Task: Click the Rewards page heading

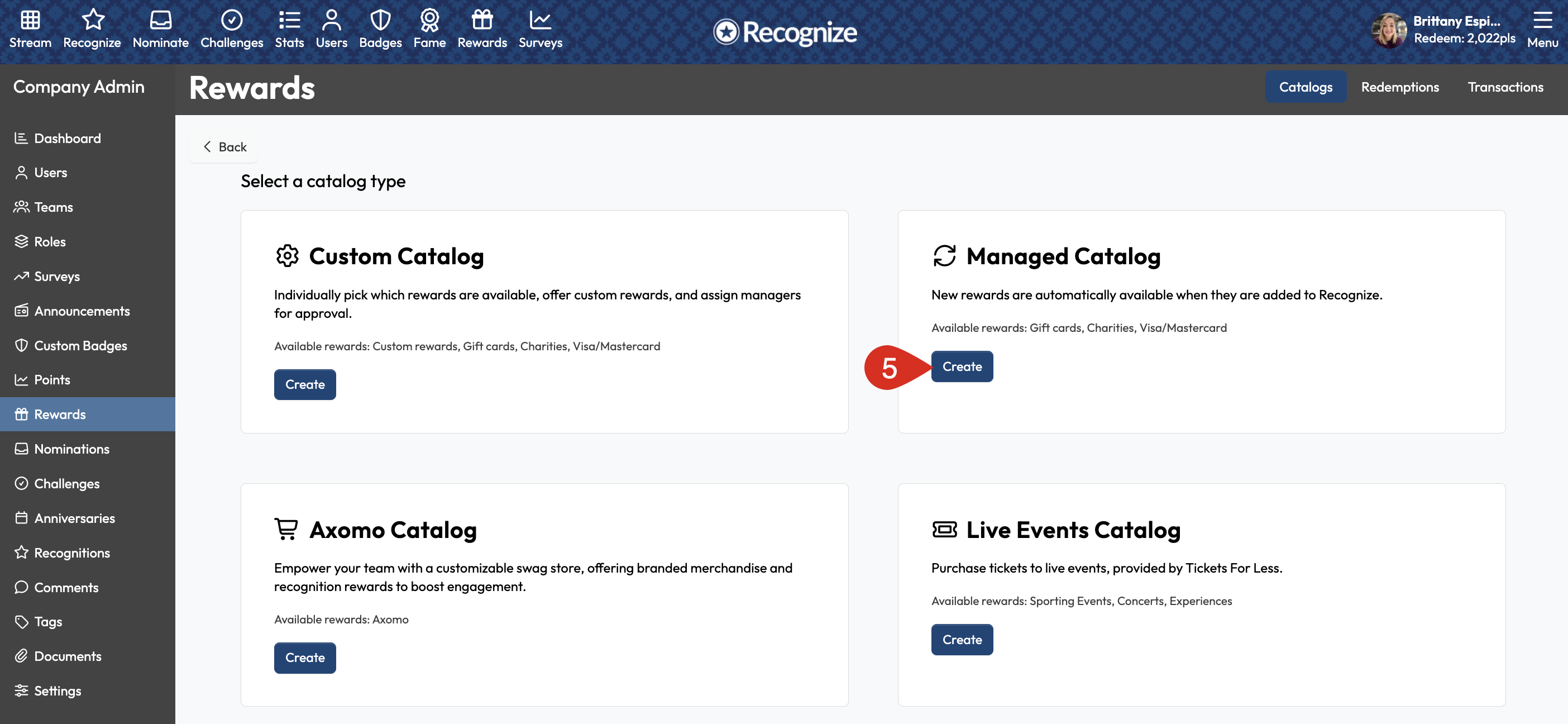Action: [252, 88]
